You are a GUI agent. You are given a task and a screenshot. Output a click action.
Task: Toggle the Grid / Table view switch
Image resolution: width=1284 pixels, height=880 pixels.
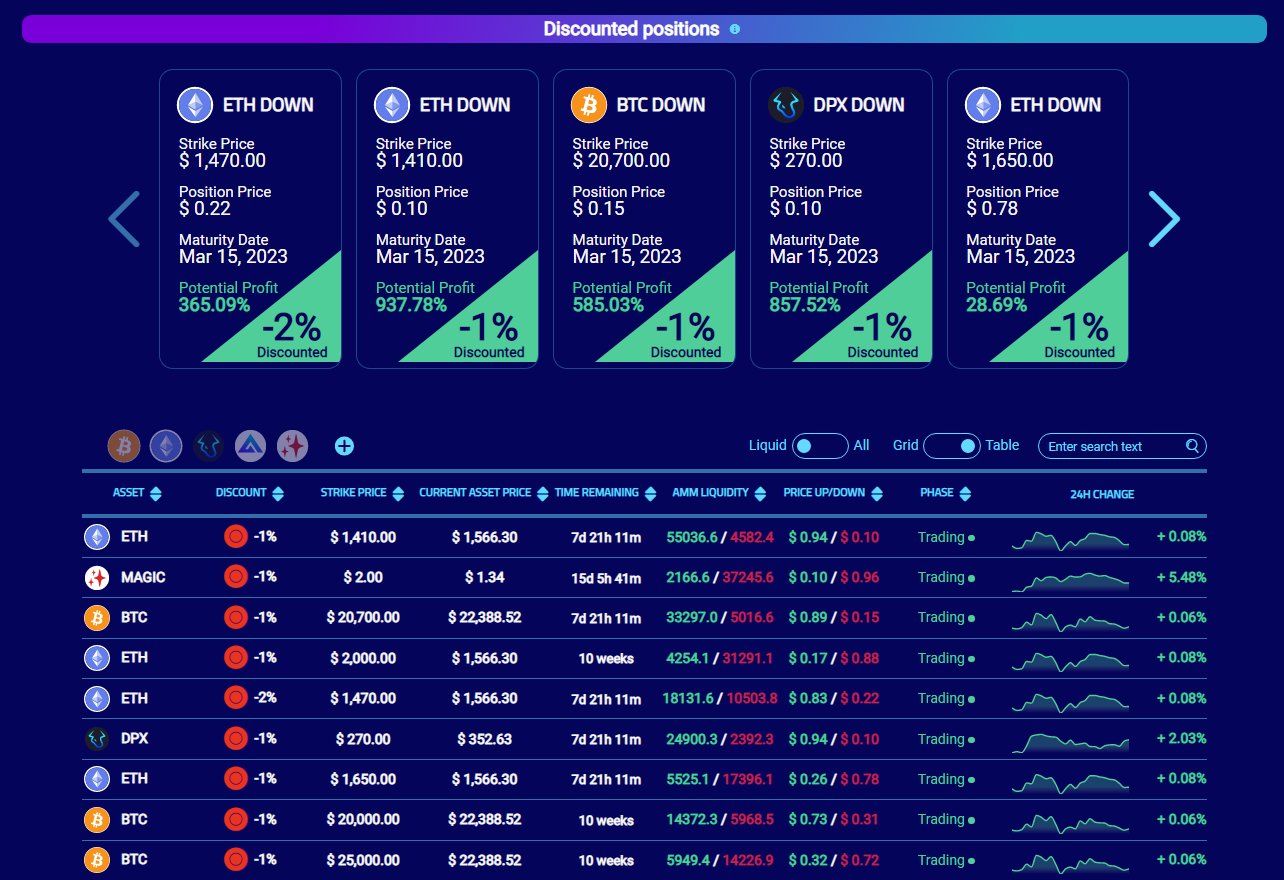[951, 446]
